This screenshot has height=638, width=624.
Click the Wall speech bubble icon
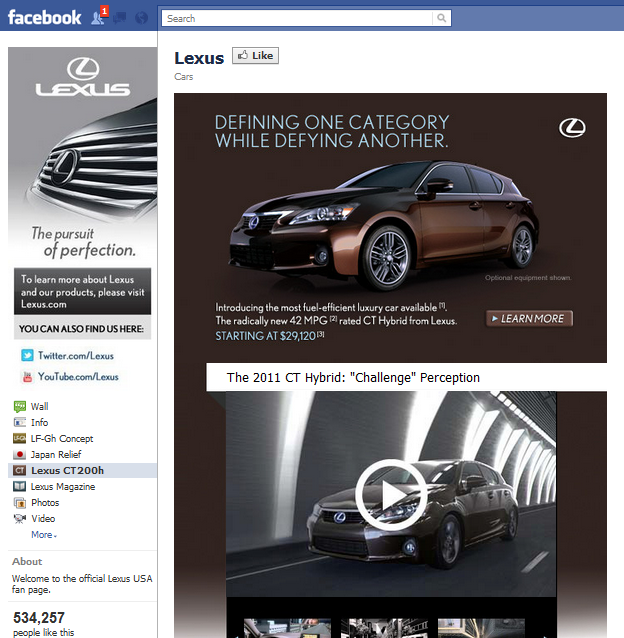point(20,406)
